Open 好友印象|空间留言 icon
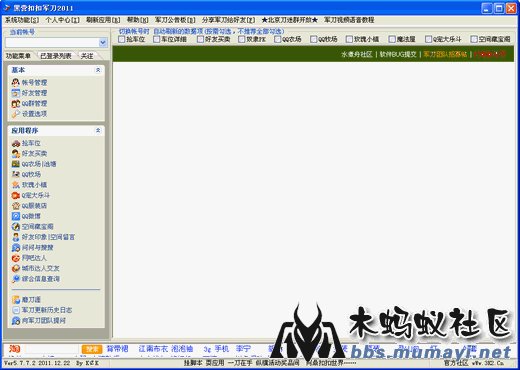 click(x=16, y=237)
